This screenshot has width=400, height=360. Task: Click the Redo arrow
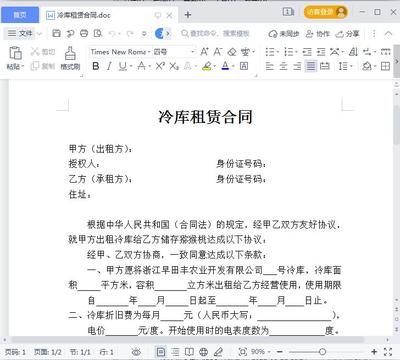[130, 33]
